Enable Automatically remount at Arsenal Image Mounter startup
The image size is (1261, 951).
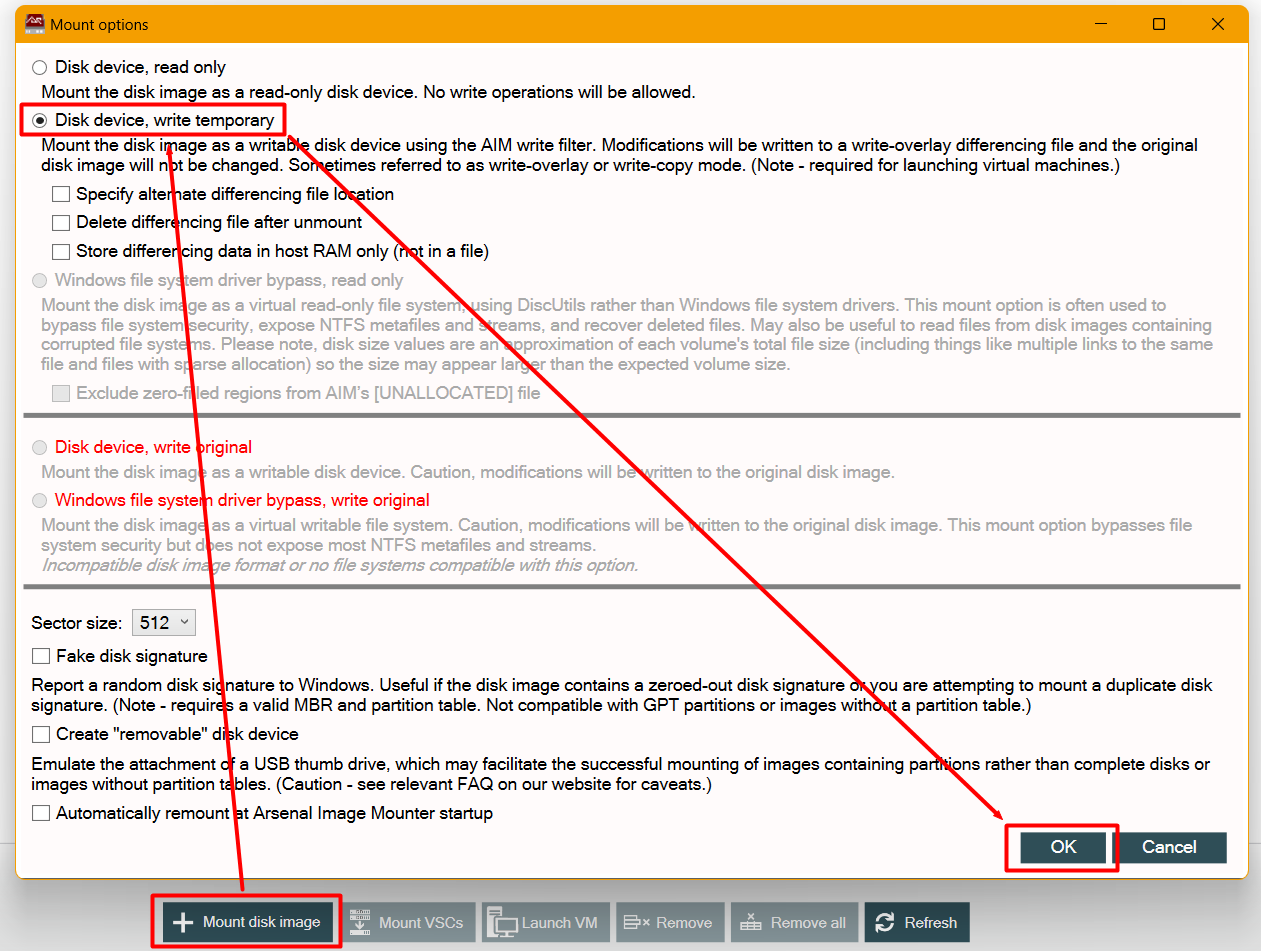coord(41,813)
